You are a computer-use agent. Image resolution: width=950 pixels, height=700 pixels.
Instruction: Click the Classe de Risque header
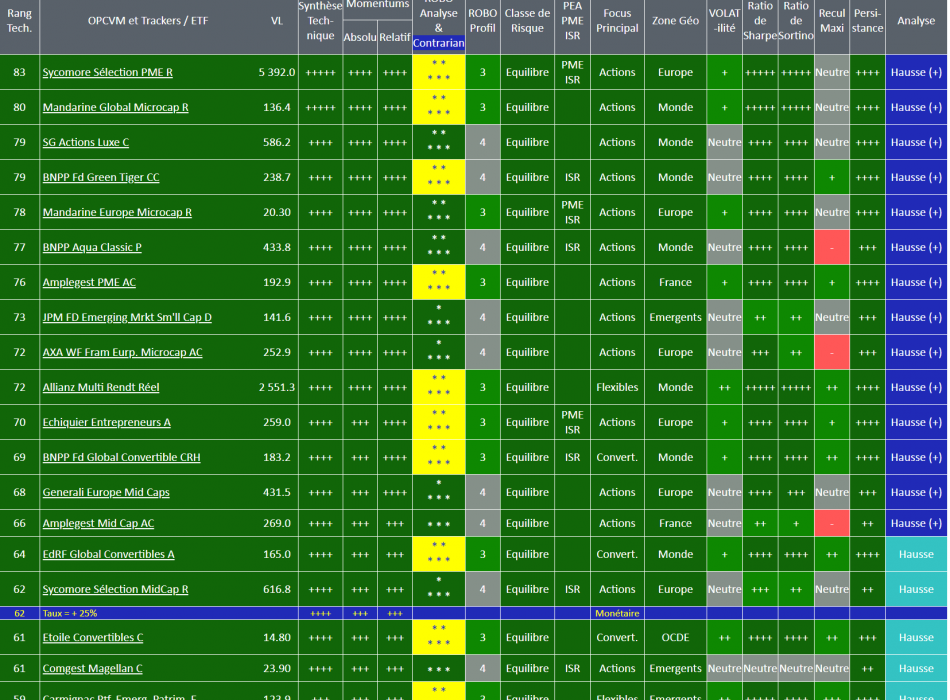tap(527, 21)
